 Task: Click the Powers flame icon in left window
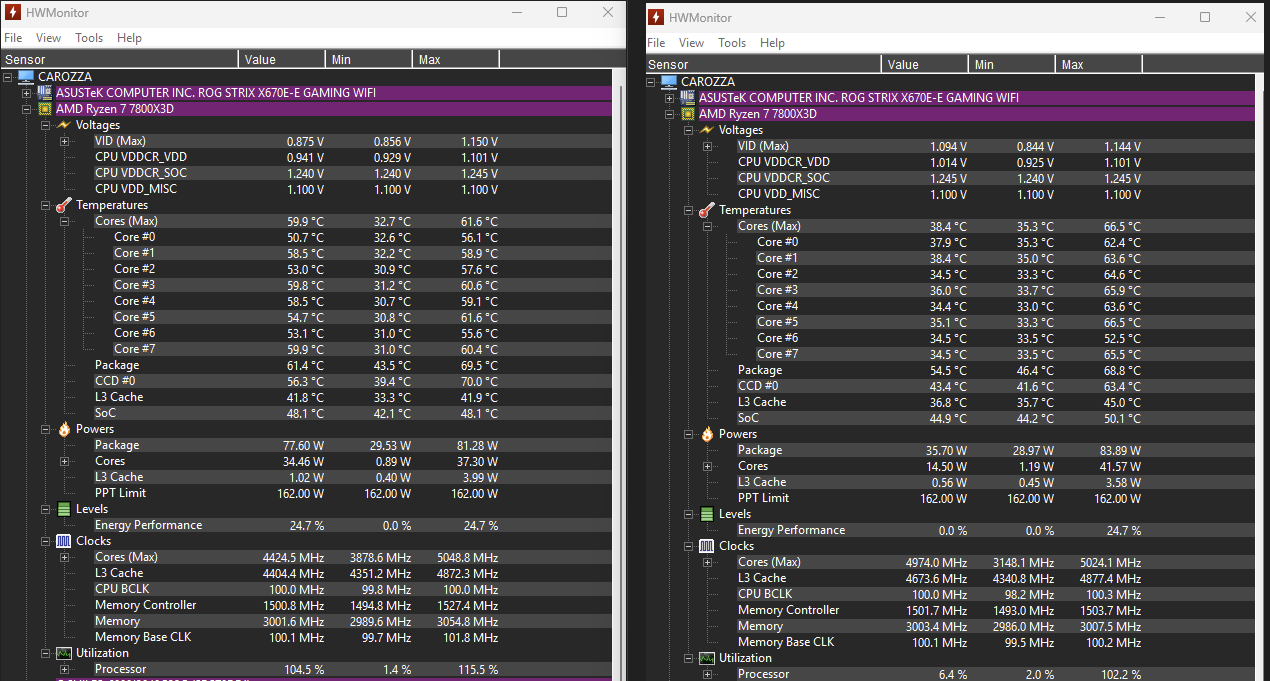point(64,429)
